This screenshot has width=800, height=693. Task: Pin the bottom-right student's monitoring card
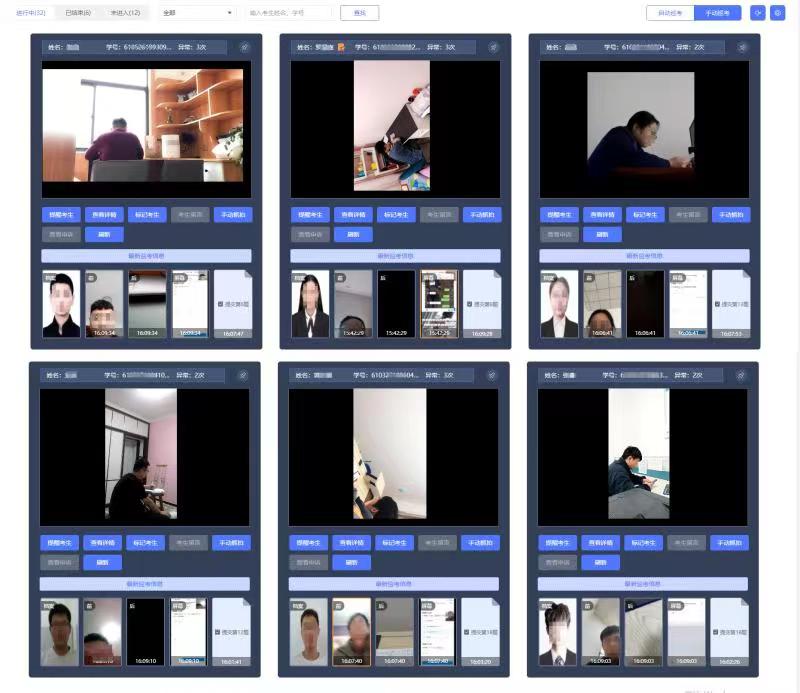click(741, 375)
